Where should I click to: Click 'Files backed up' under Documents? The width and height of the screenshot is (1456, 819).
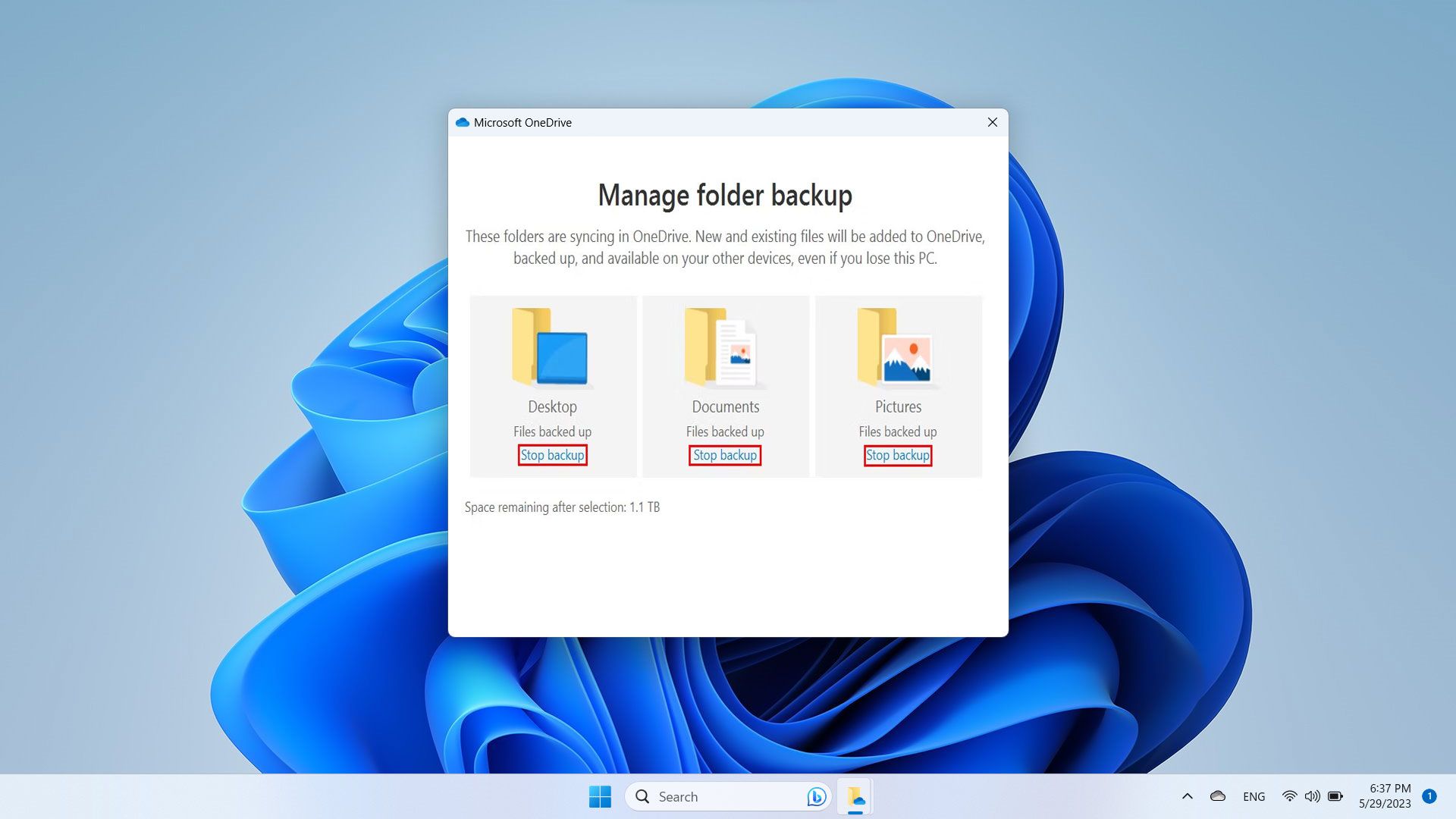click(725, 431)
